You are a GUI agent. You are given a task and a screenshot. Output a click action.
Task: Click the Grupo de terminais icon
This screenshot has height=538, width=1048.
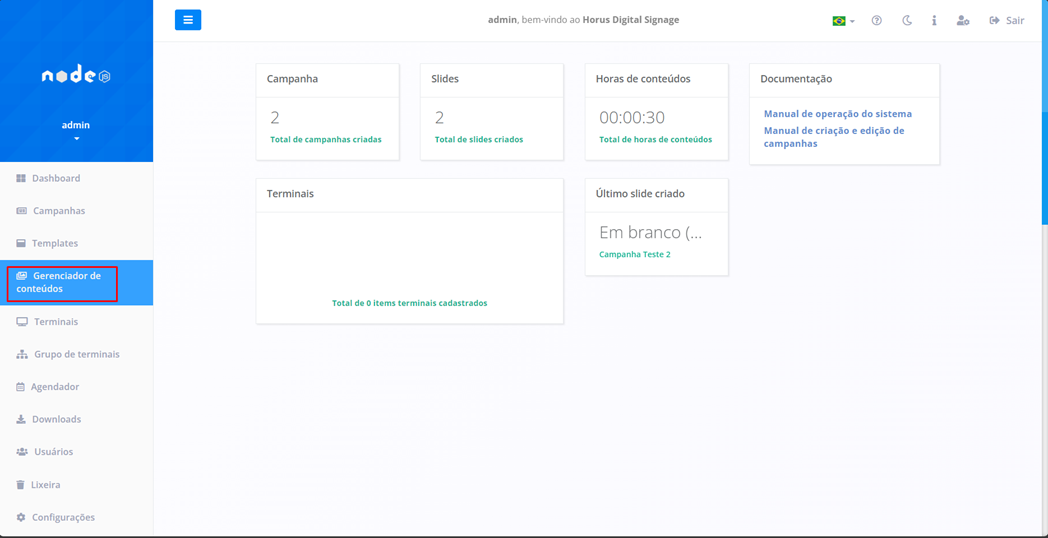coord(22,354)
